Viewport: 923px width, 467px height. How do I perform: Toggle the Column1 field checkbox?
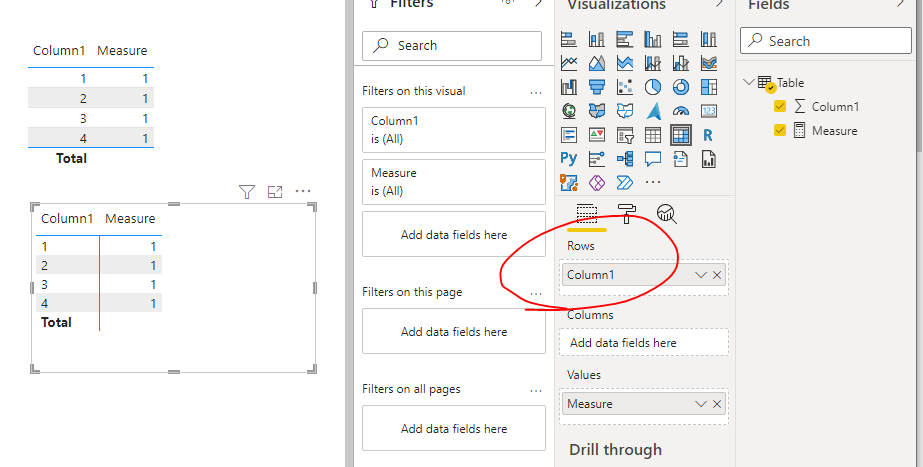[x=780, y=106]
